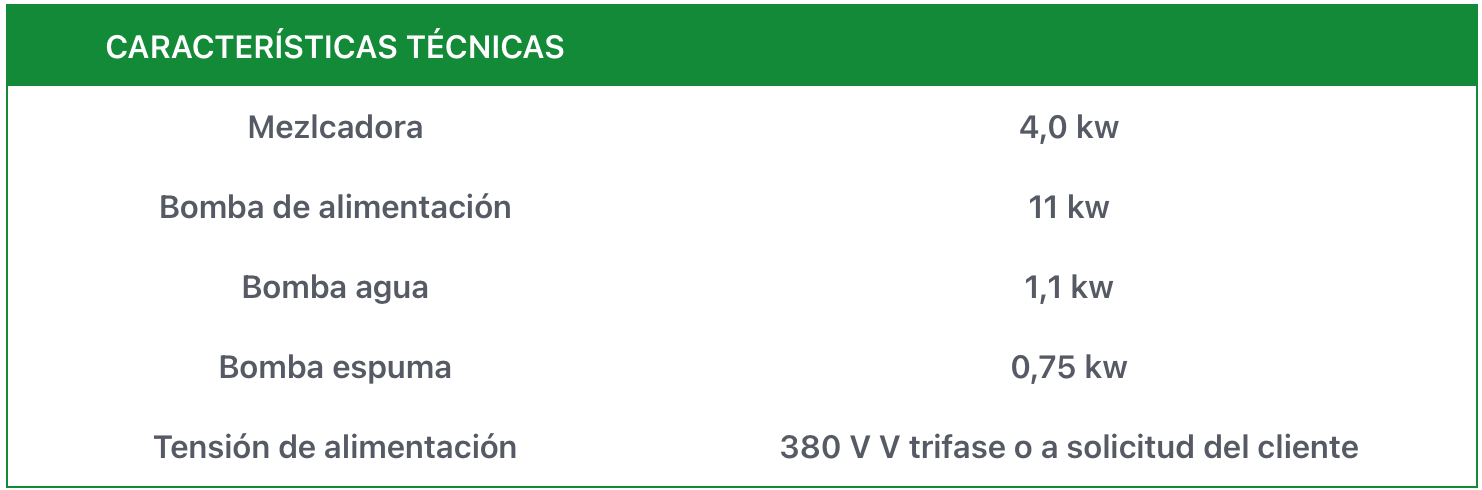
Task: Select the Bomba espuma label
Action: [x=335, y=367]
